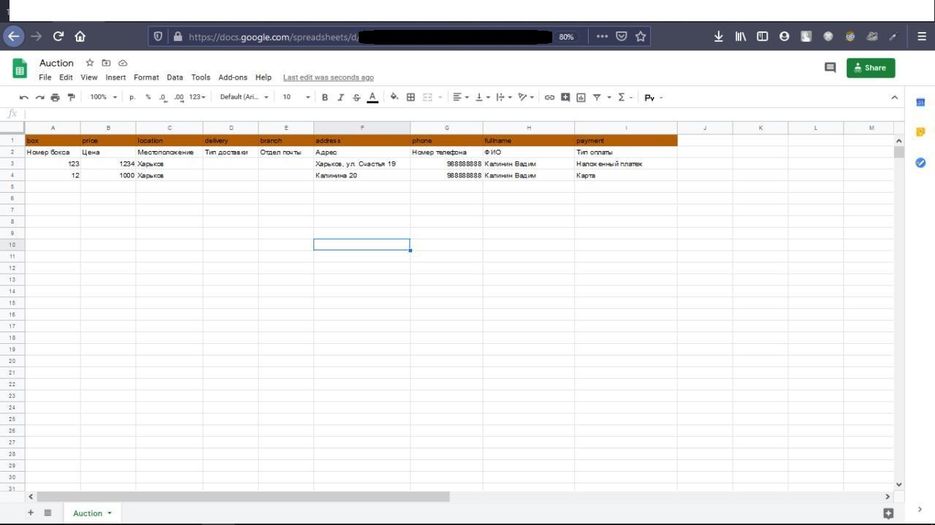Open the Edit menu
The width and height of the screenshot is (935, 525).
(66, 78)
